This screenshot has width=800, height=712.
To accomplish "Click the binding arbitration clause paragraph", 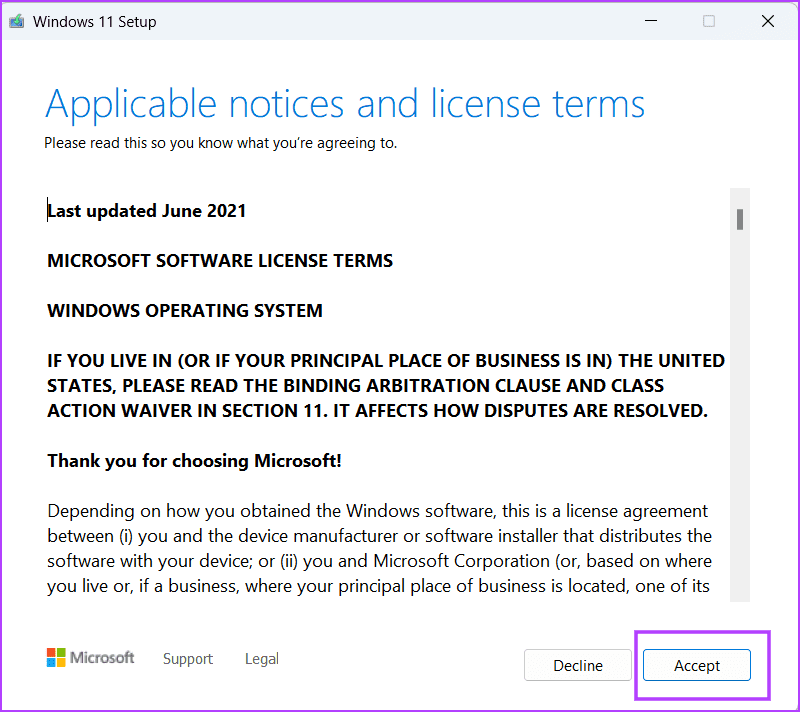I will pyautogui.click(x=386, y=386).
